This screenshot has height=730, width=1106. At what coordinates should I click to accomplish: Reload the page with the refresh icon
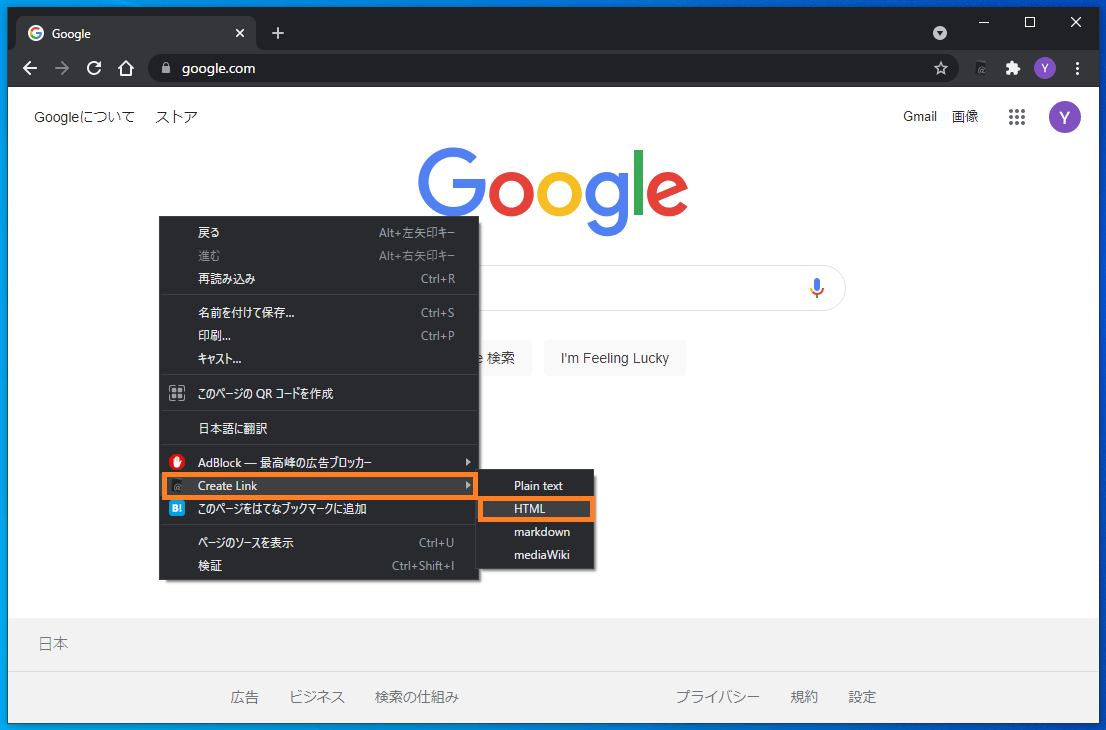click(94, 68)
